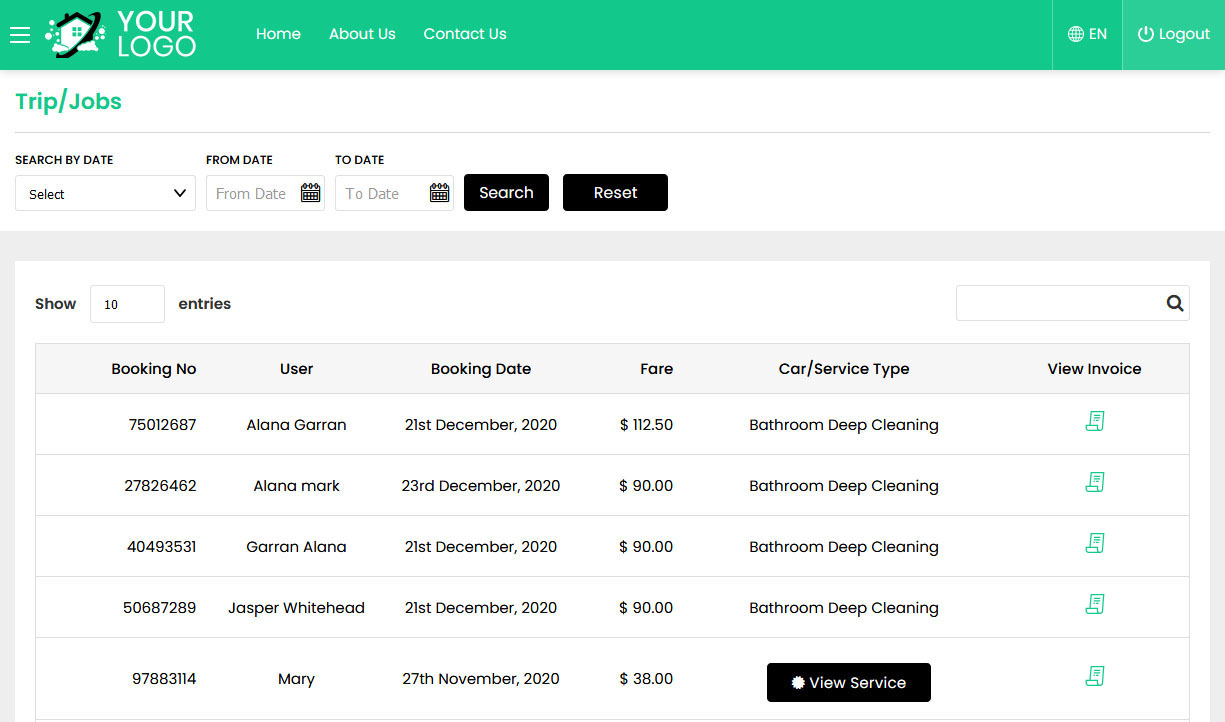Click the date 23rd December, 2020
The image size is (1225, 722).
click(481, 486)
